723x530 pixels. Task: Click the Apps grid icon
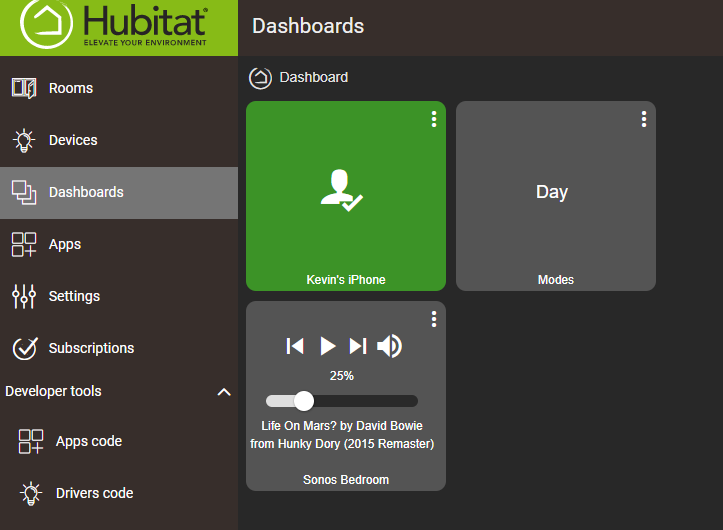pyautogui.click(x=24, y=244)
